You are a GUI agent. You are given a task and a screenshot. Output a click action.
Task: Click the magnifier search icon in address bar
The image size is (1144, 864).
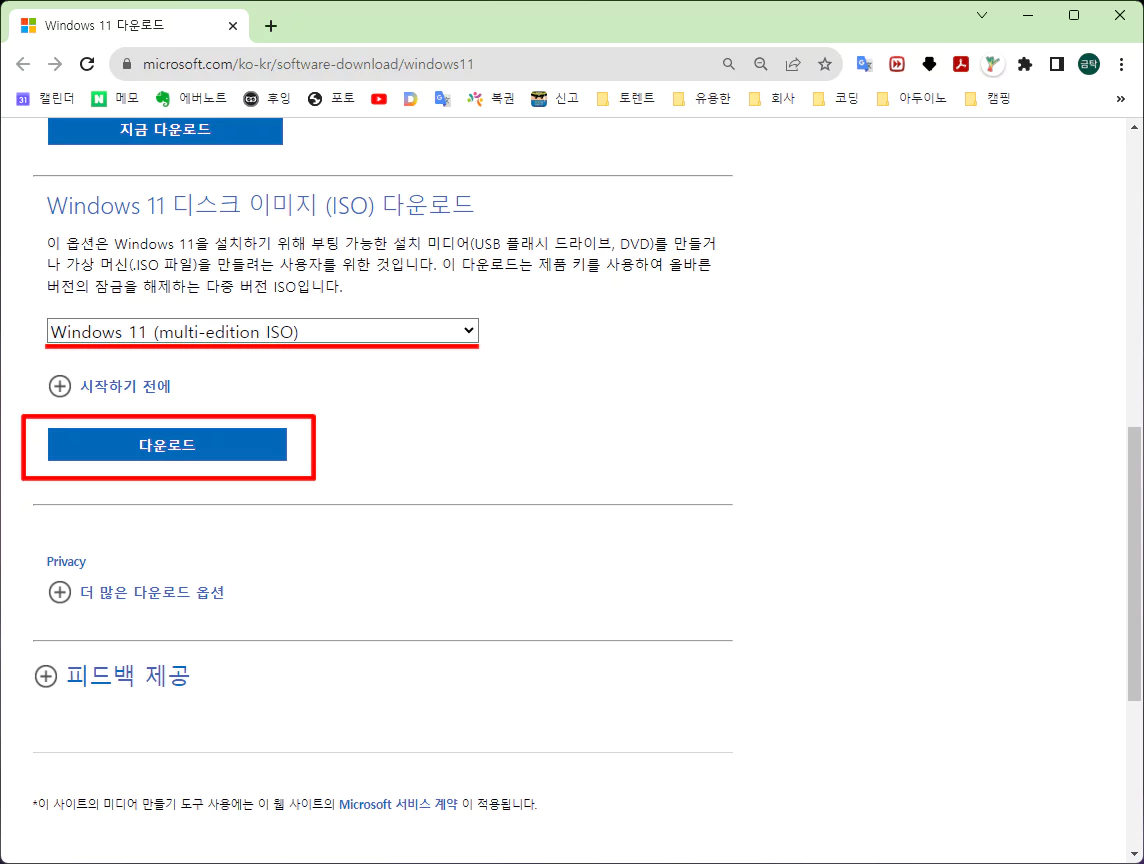click(x=728, y=64)
